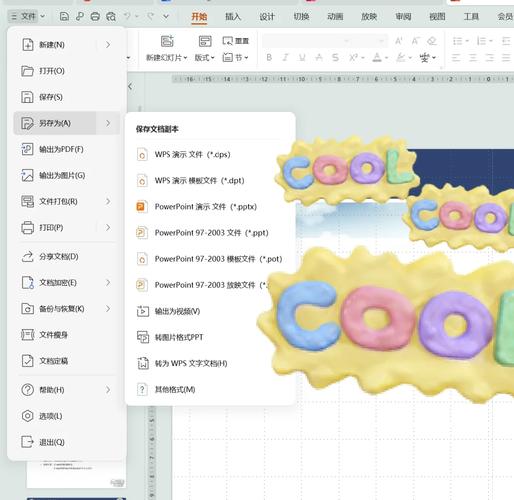
Task: Open the font color dropdown arrow
Action: click(x=386, y=58)
